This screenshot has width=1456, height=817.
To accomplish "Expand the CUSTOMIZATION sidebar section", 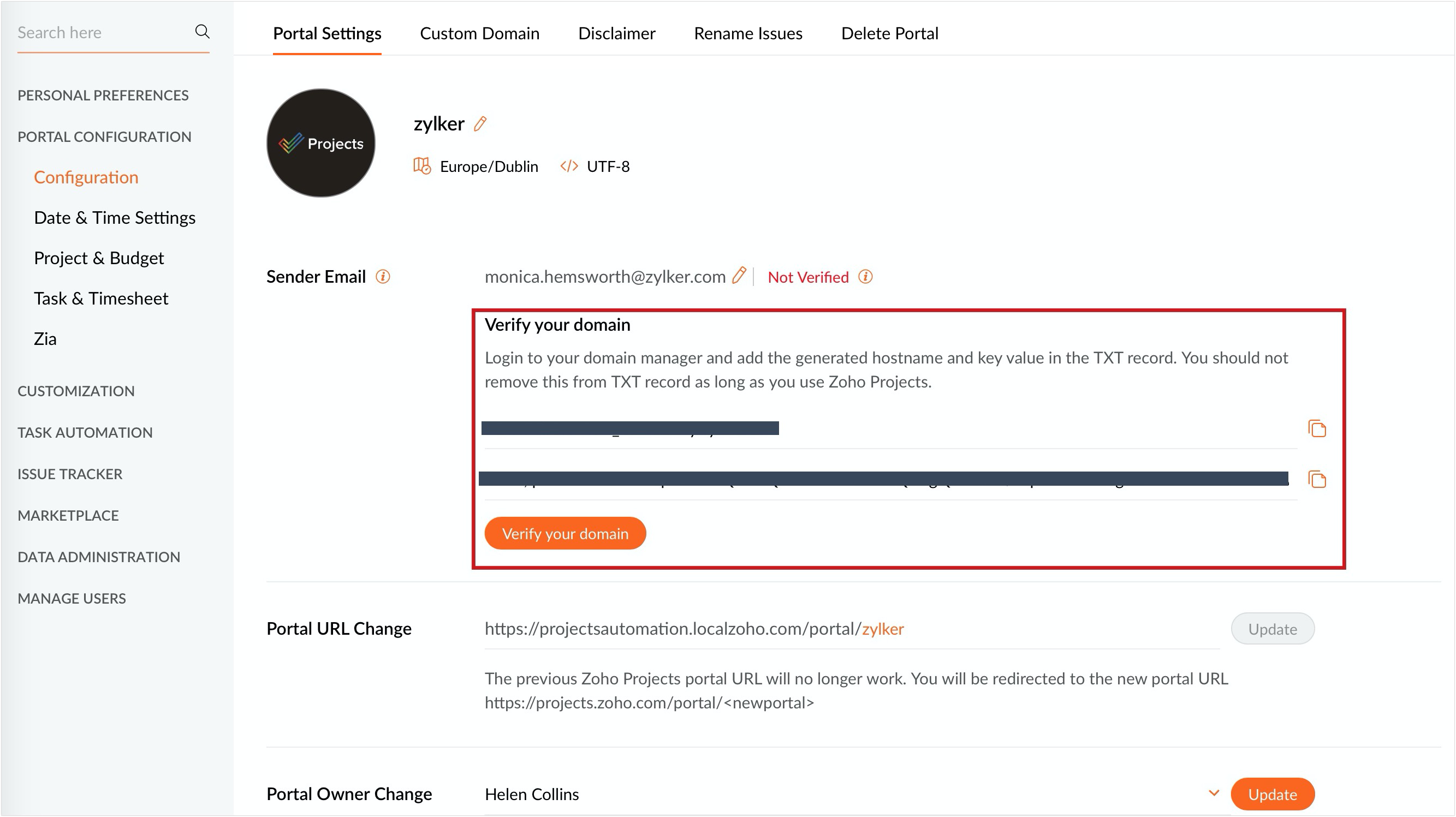I will (x=76, y=391).
